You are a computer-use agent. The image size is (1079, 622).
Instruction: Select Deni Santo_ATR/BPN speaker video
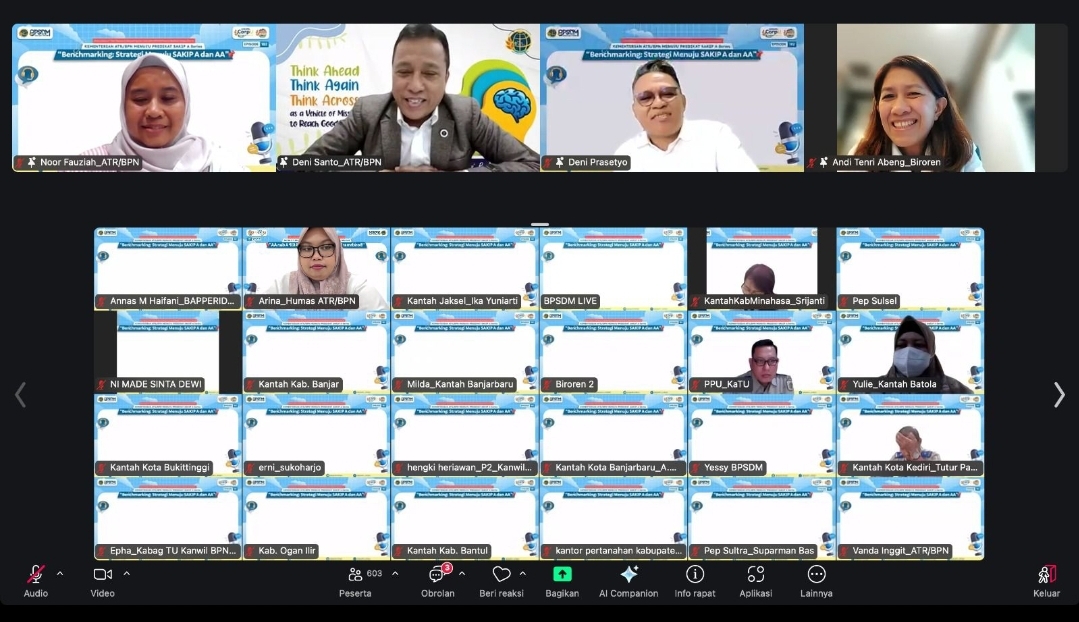(407, 97)
